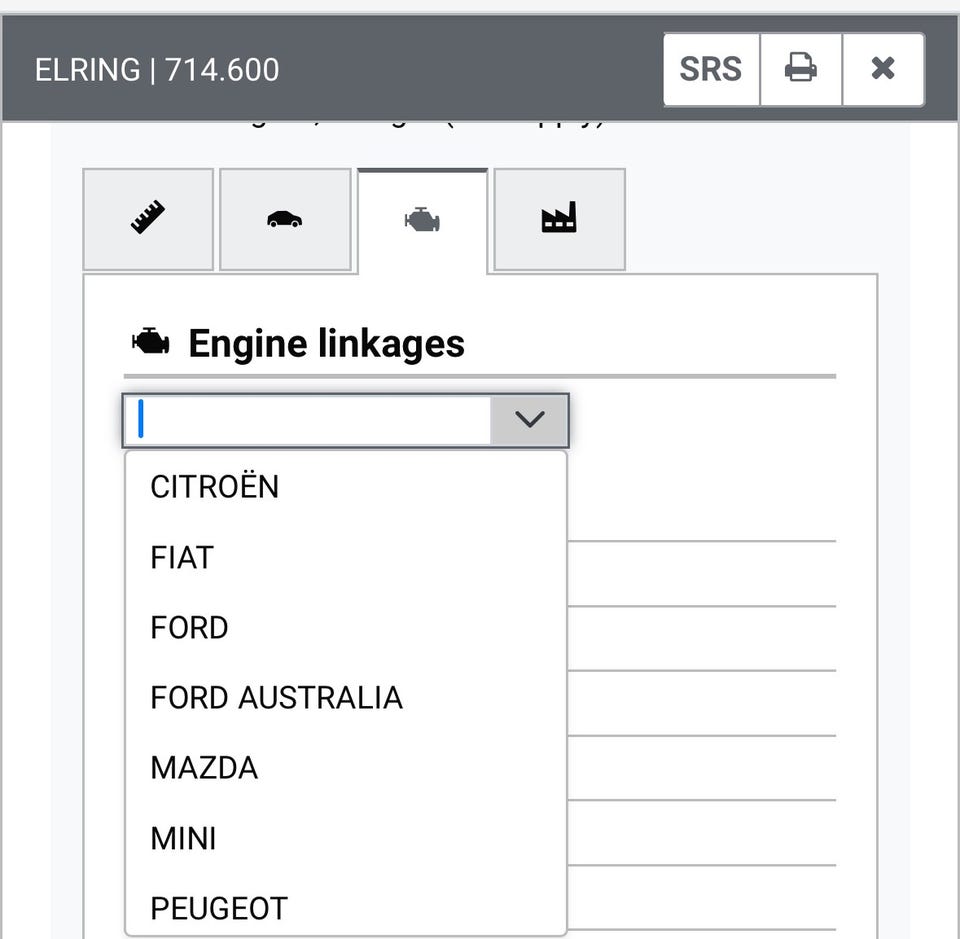Select the engine linkages tab

tap(422, 220)
